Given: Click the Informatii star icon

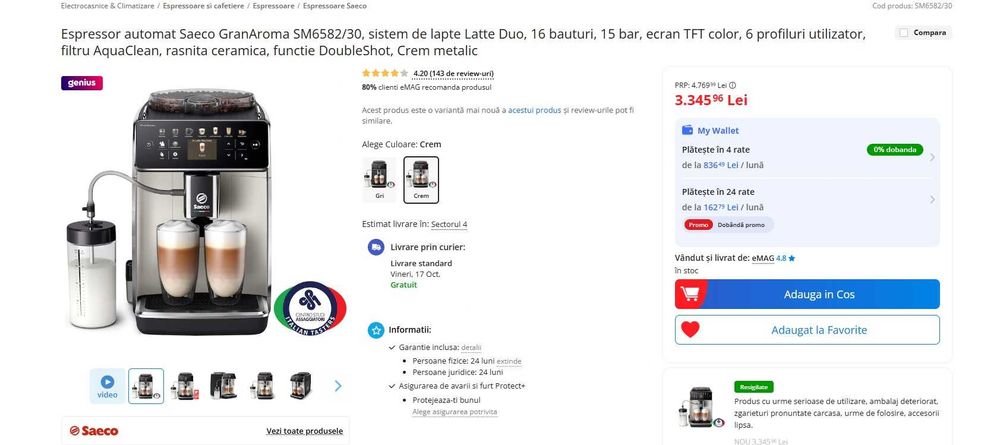Looking at the screenshot, I should (376, 330).
